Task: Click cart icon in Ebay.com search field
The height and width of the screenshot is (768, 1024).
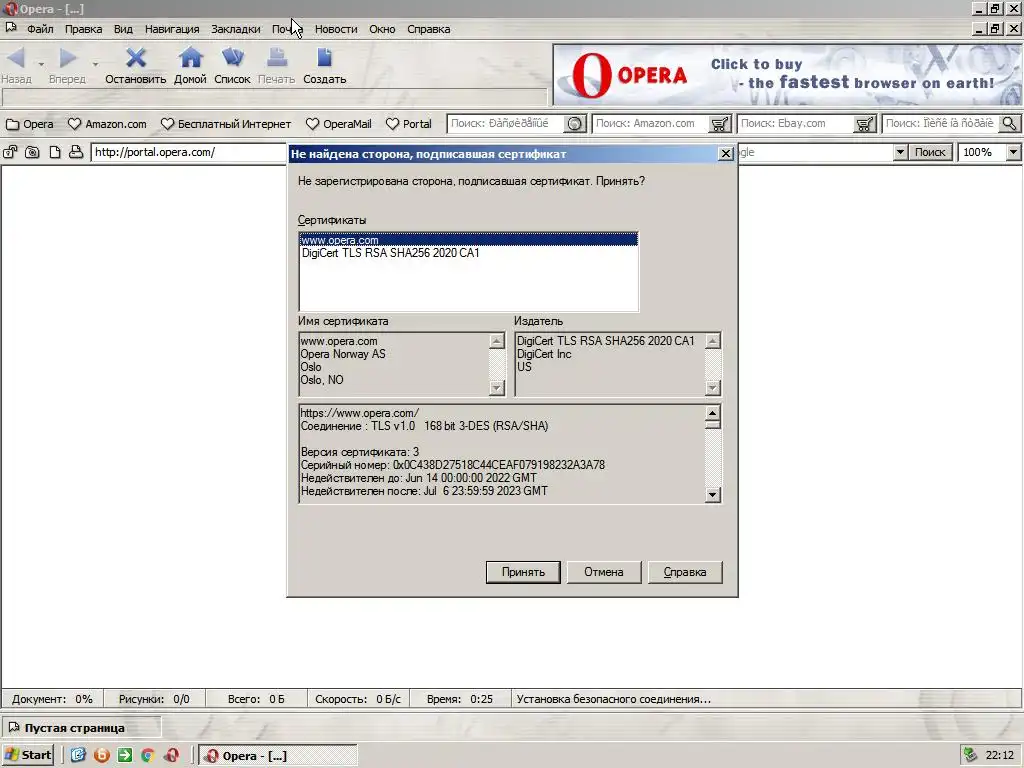Action: pyautogui.click(x=865, y=123)
